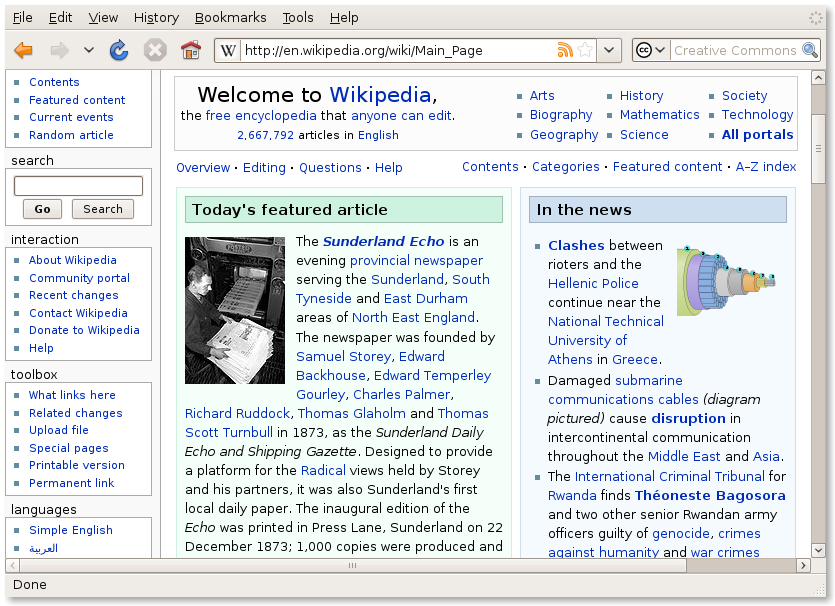The height and width of the screenshot is (606, 835).
Task: Open the Technology portal link
Action: click(x=757, y=115)
